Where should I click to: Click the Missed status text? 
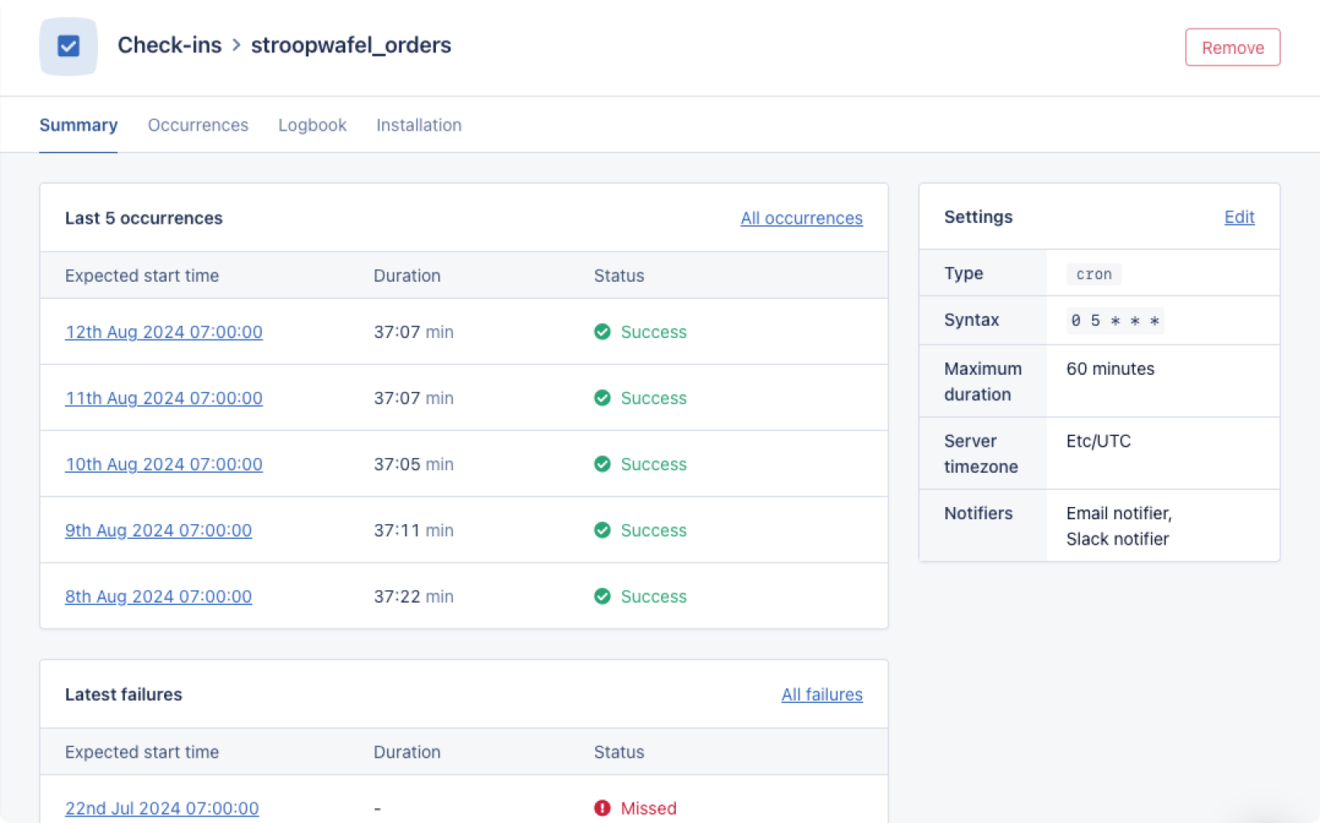(648, 808)
